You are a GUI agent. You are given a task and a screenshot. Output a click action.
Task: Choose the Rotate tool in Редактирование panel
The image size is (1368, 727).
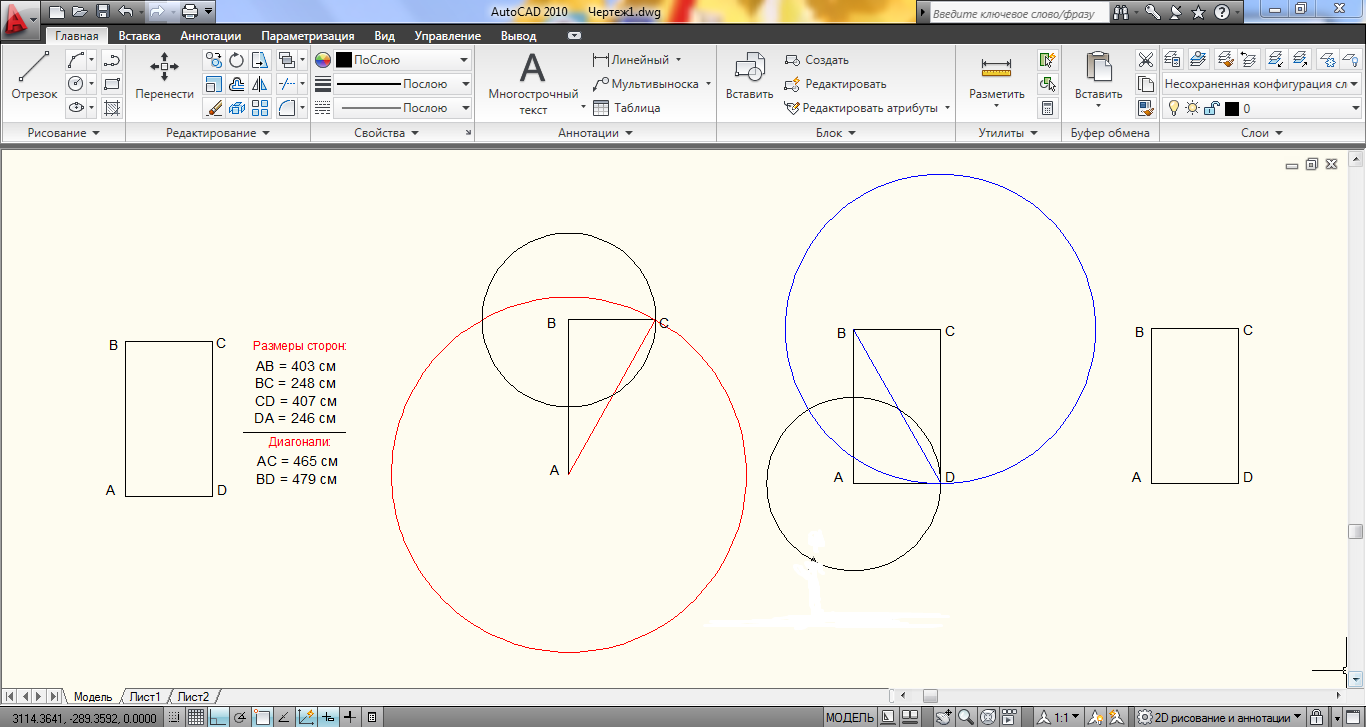pyautogui.click(x=237, y=61)
